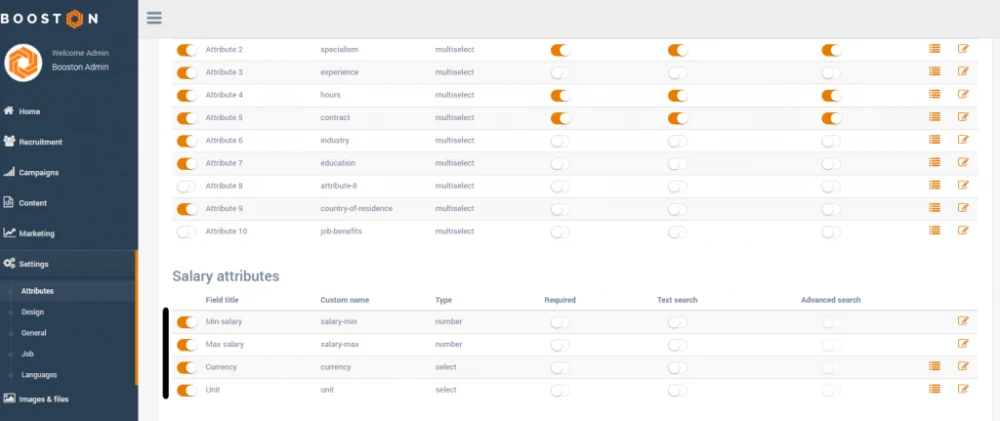Go to Home in sidebar

point(29,111)
